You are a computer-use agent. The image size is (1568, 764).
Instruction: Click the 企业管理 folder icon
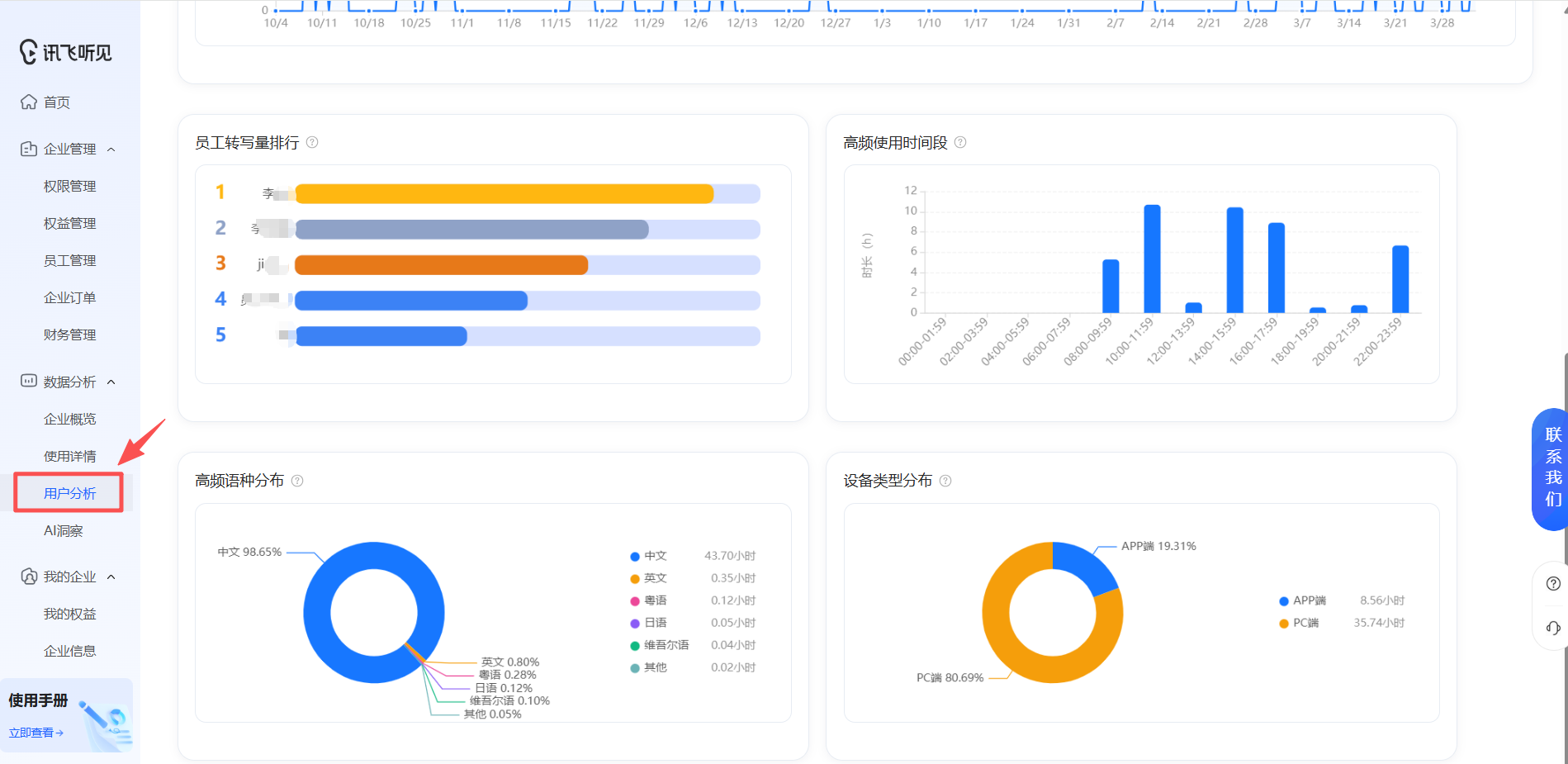click(27, 149)
